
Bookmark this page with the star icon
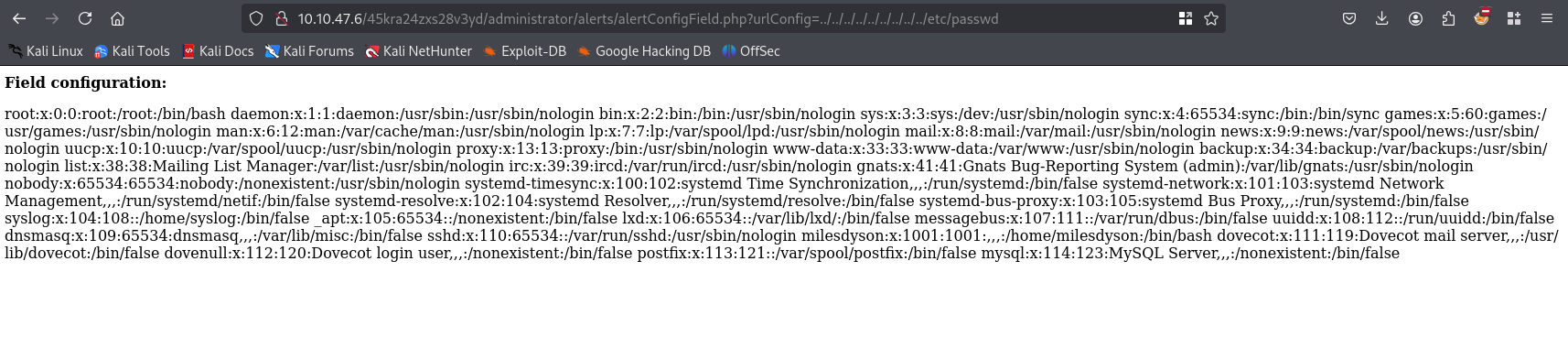tap(1211, 18)
